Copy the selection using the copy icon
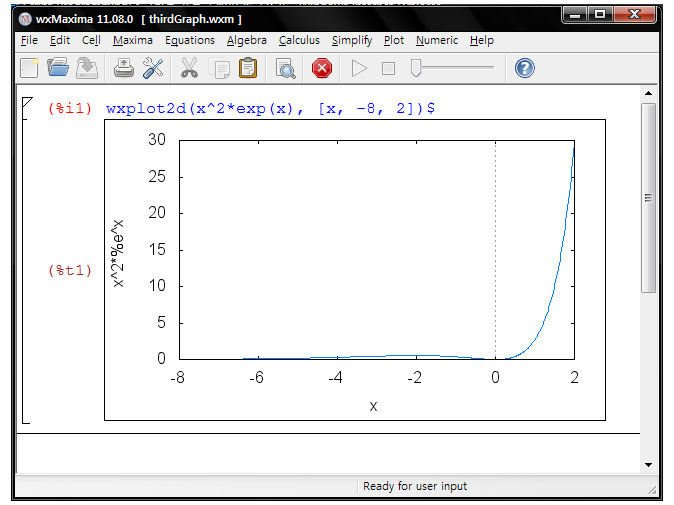 (x=220, y=68)
